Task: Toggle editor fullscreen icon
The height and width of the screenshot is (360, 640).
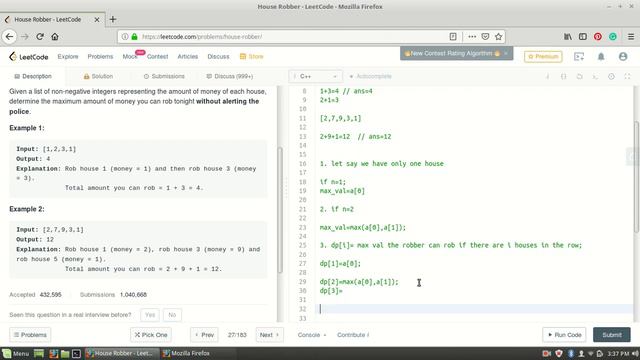Action: point(627,76)
